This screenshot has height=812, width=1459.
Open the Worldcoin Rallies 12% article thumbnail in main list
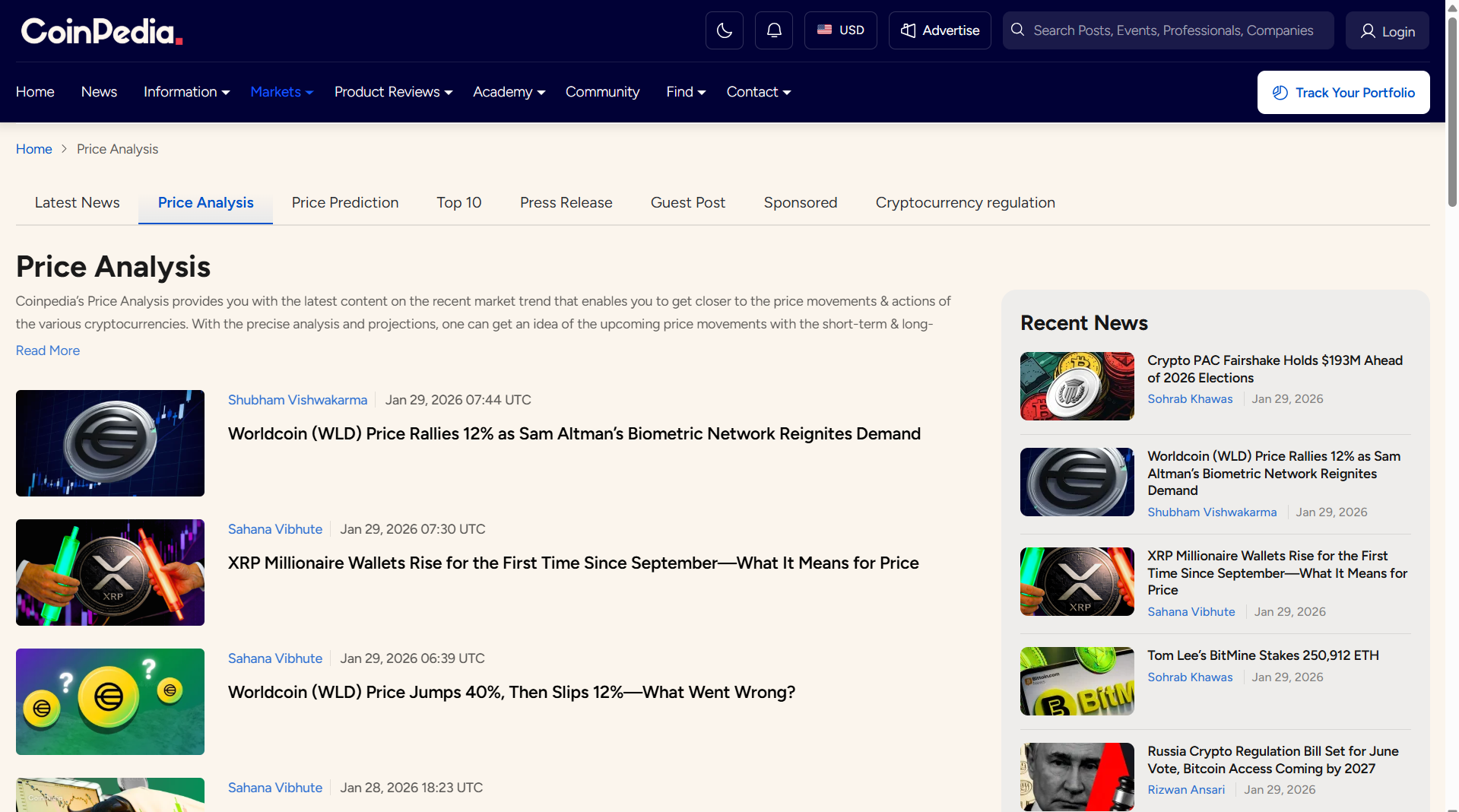(x=110, y=443)
